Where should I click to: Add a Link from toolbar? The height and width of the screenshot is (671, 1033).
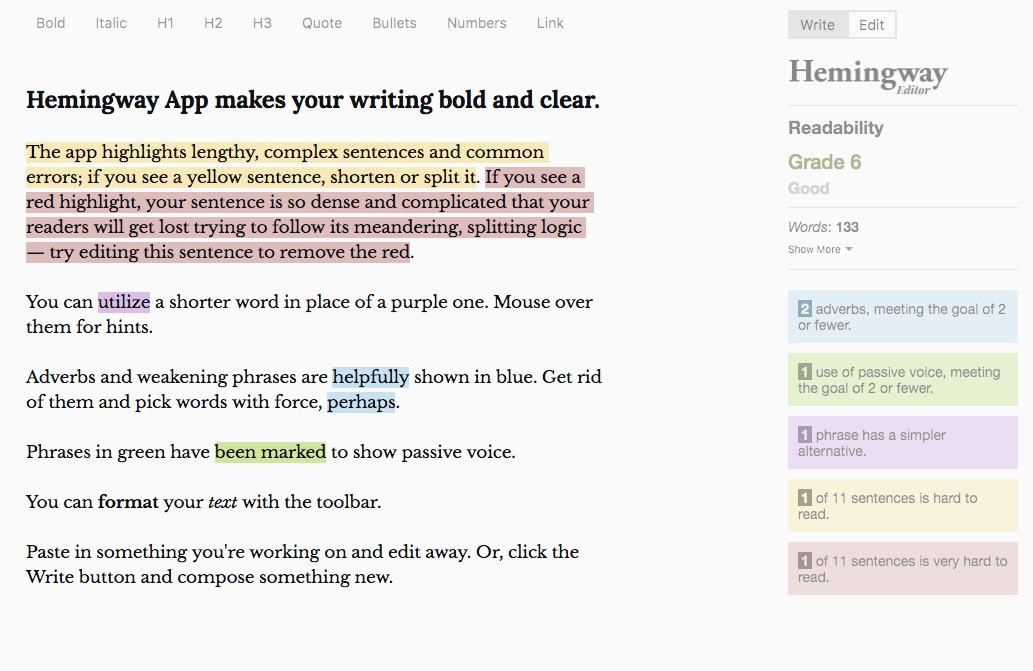550,23
